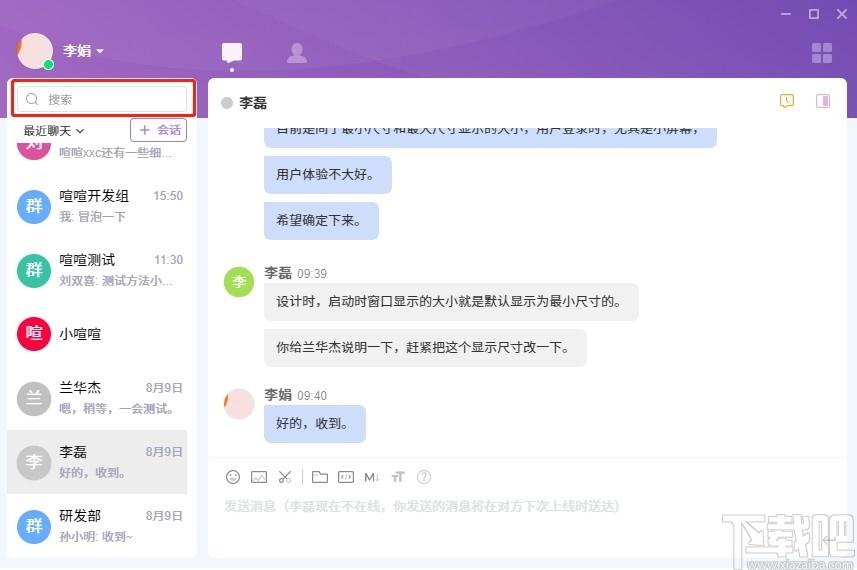This screenshot has height=570, width=857.
Task: Click the 李磊 chat title in header
Action: coord(253,103)
